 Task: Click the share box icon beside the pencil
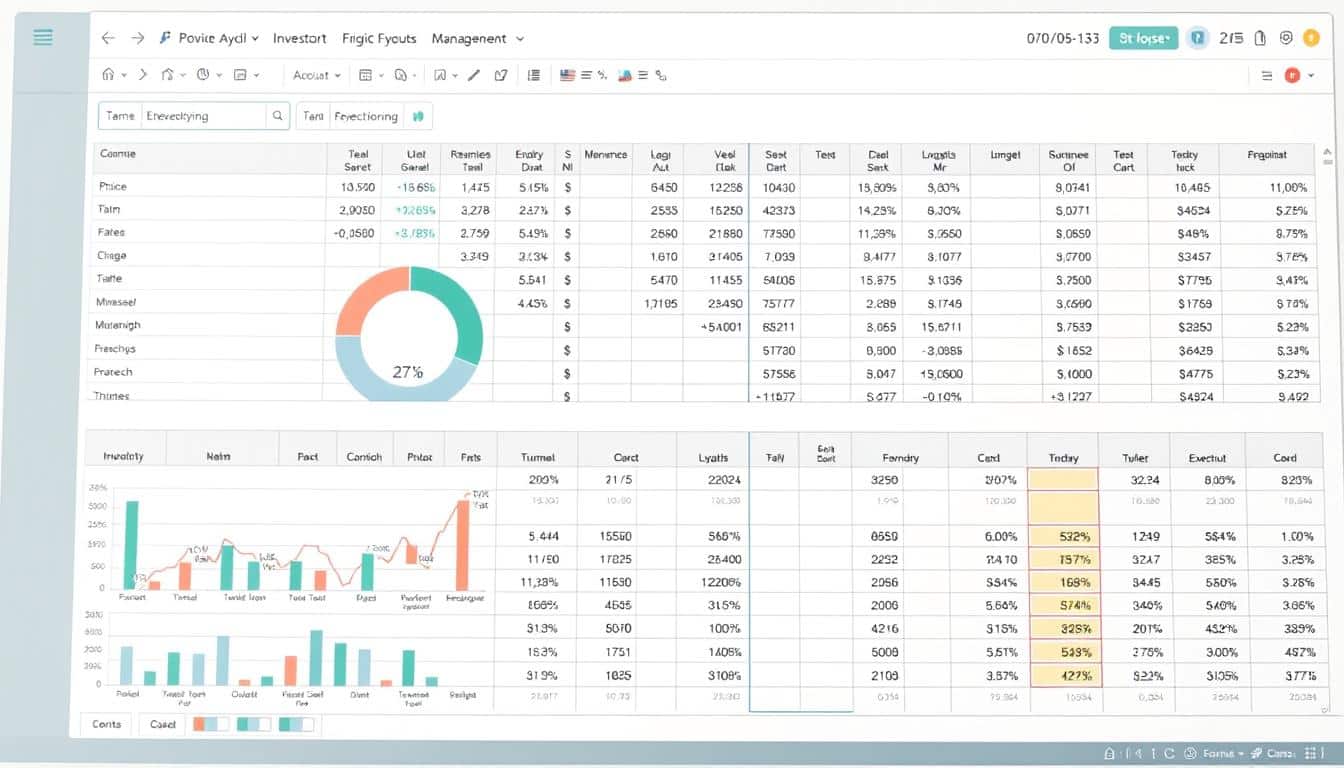tap(501, 75)
